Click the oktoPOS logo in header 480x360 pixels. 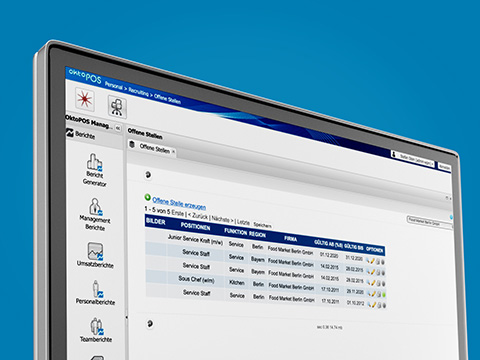pos(85,76)
